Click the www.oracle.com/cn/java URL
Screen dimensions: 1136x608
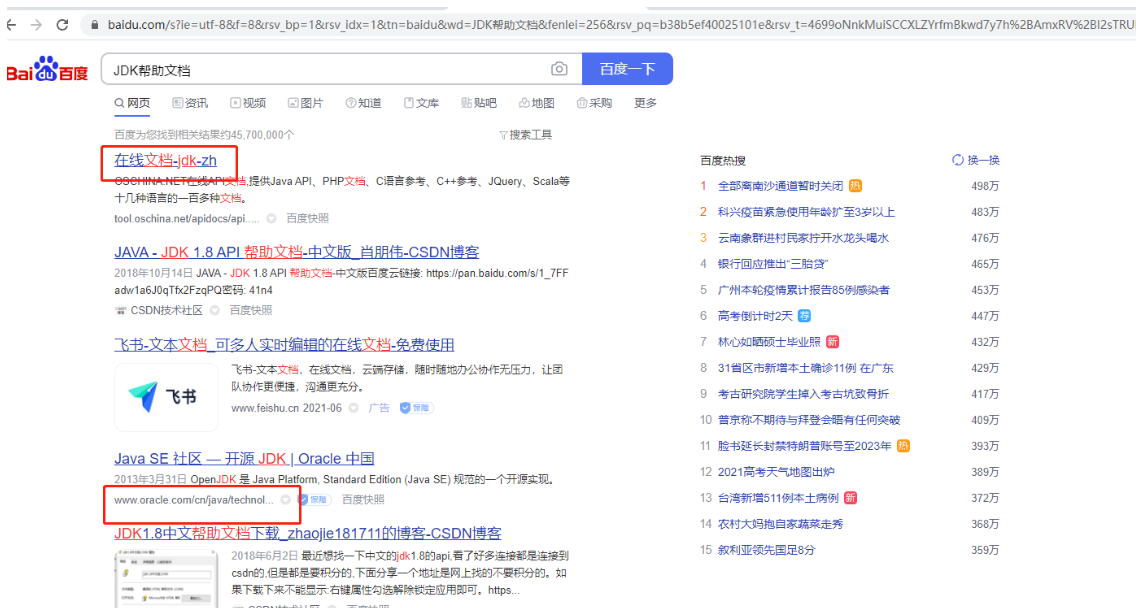point(193,500)
